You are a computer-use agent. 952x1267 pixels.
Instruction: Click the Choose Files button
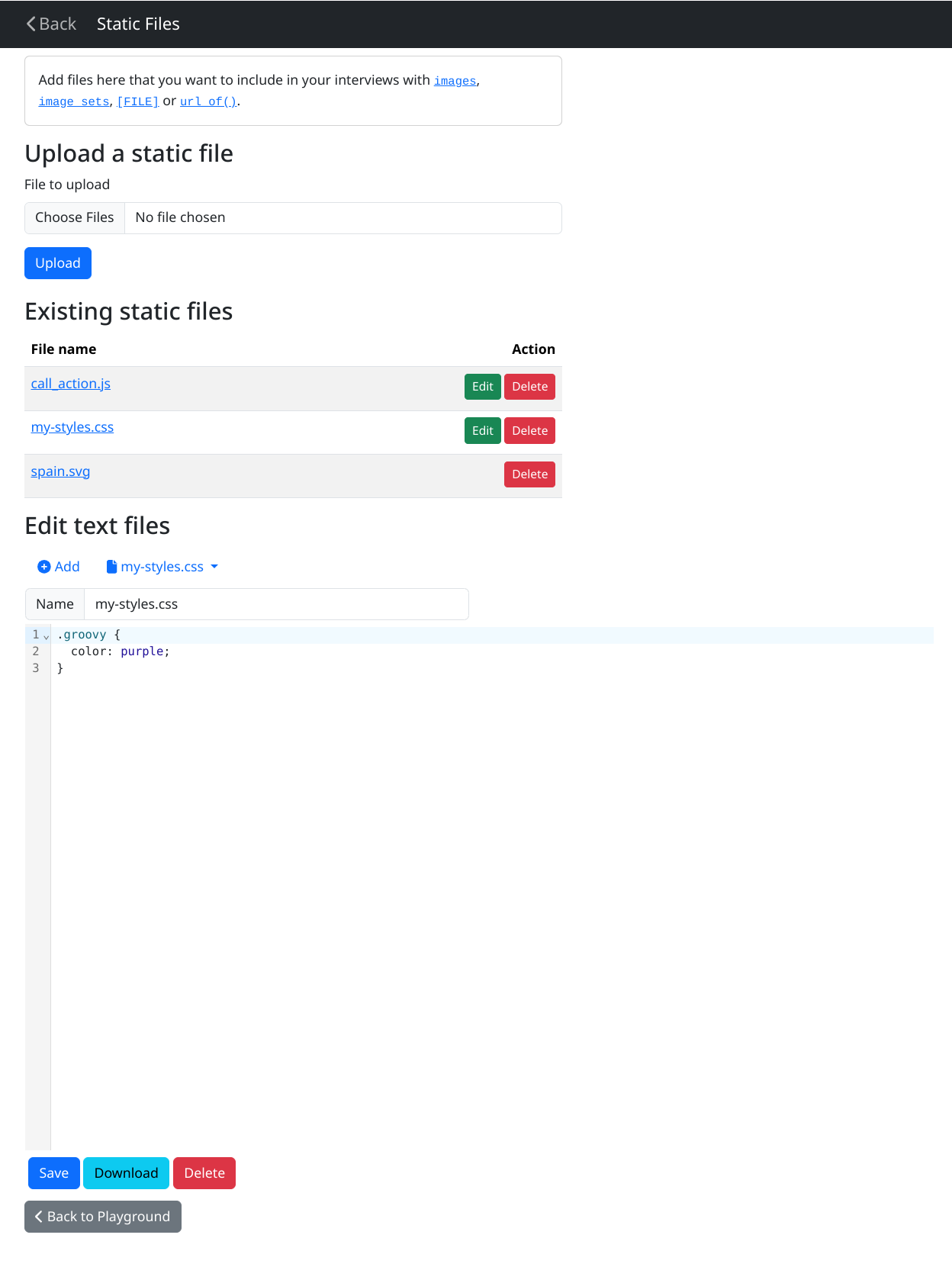coord(75,218)
